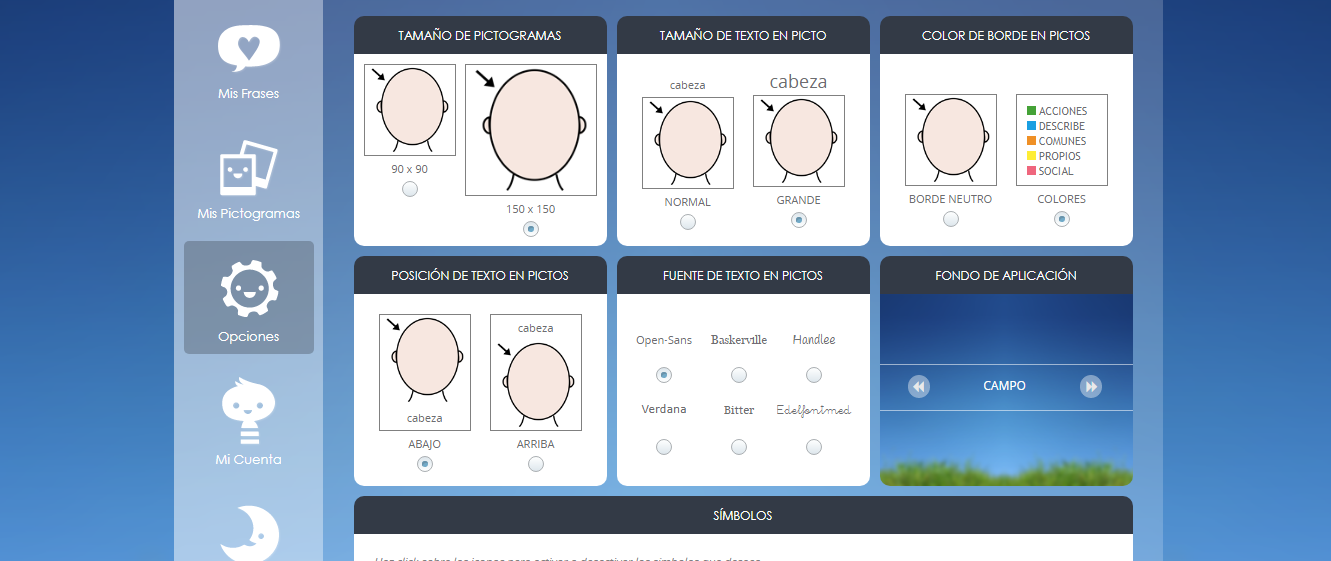The height and width of the screenshot is (561, 1331).
Task: Click the text-above head pictogram preview
Action: 536,372
